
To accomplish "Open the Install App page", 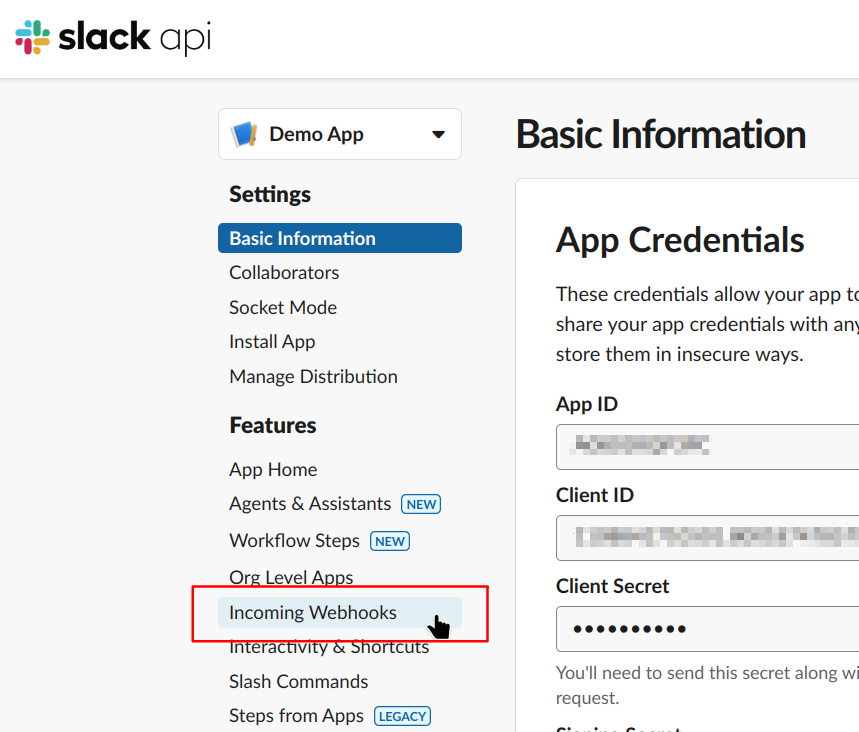I will click(x=272, y=342).
